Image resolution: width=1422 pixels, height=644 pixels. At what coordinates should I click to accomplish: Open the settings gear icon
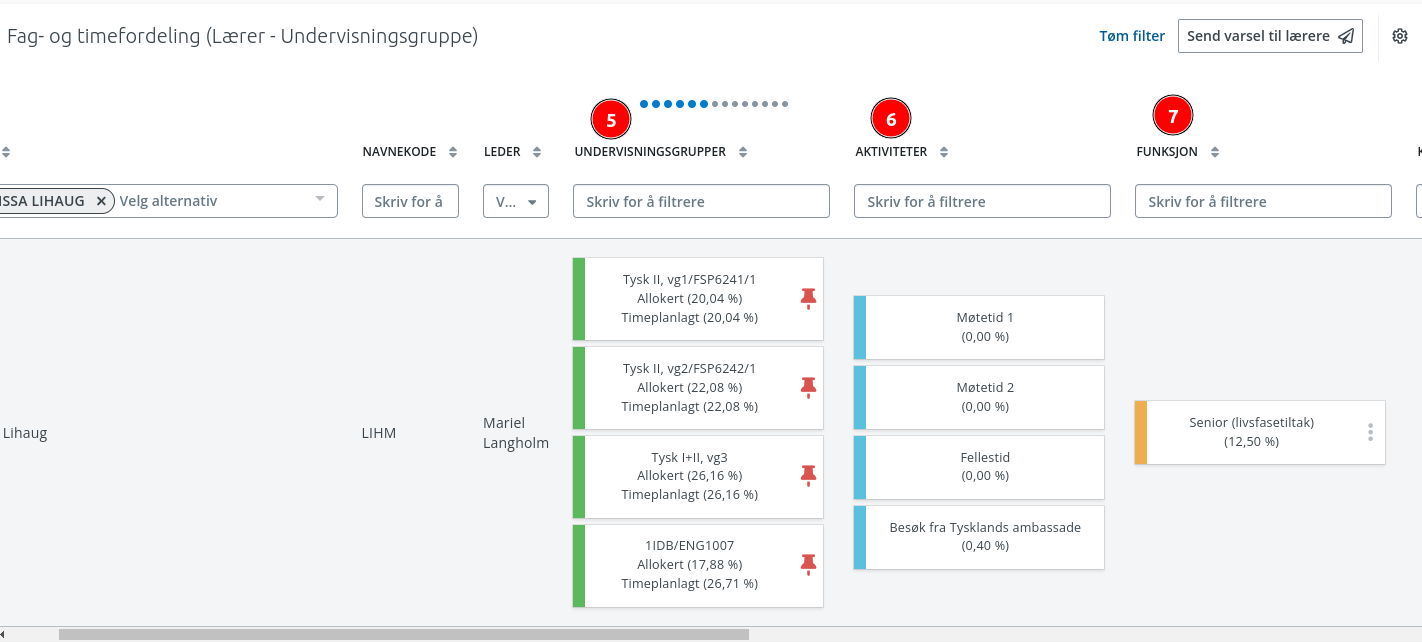coord(1400,36)
